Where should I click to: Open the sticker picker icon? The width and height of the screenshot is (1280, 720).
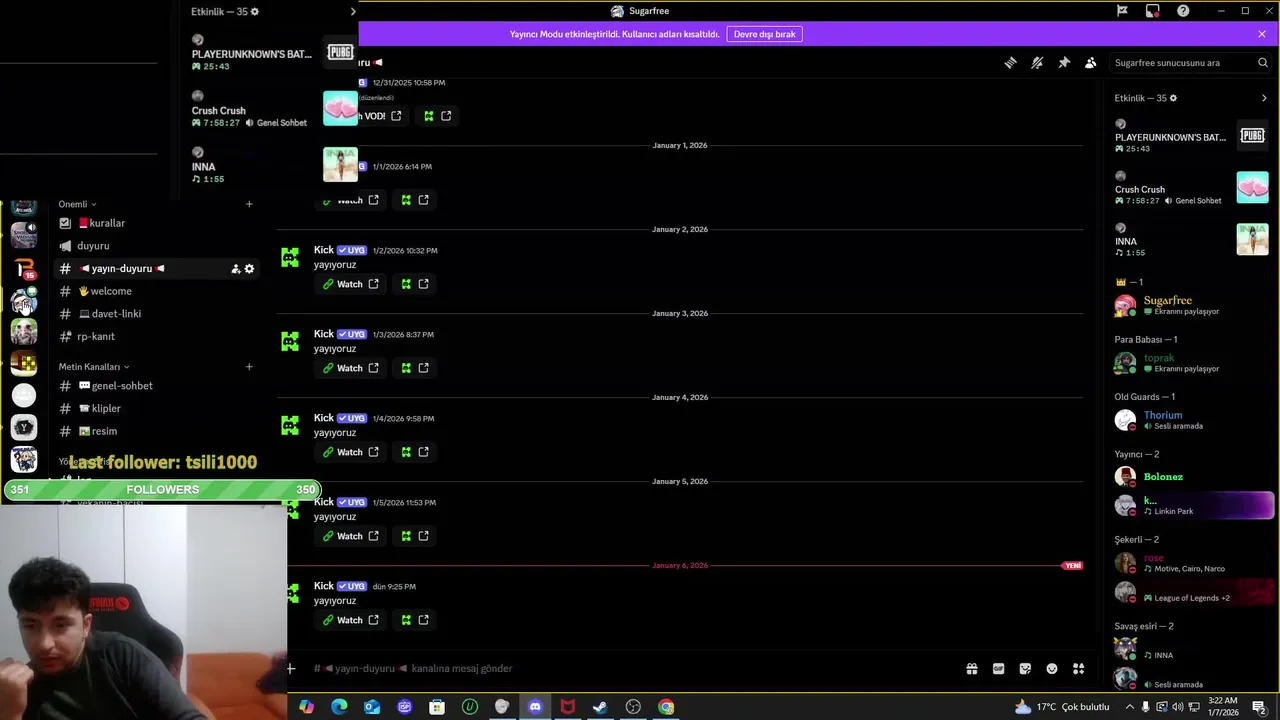1025,669
